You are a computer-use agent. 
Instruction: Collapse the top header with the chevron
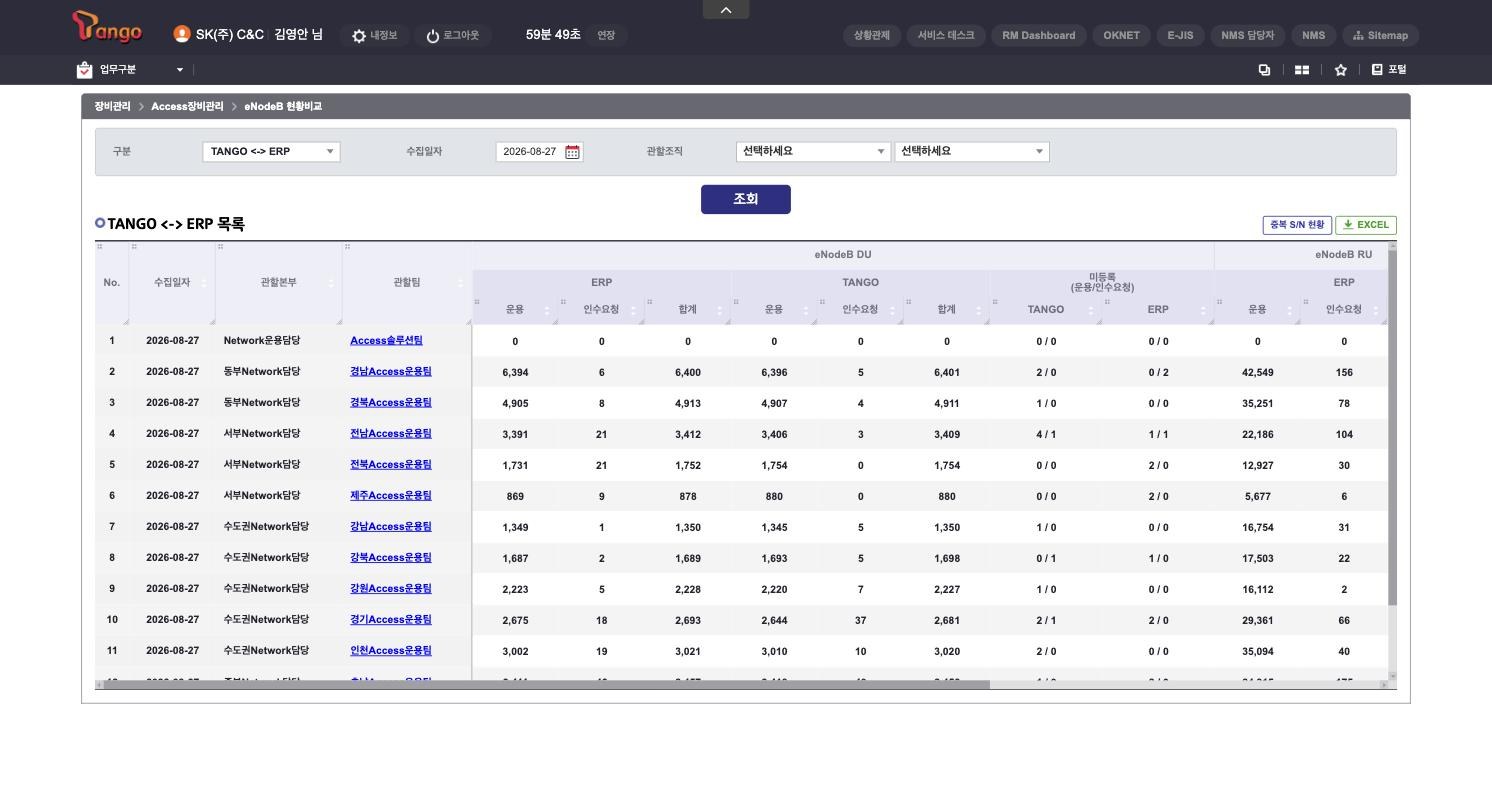pos(726,9)
